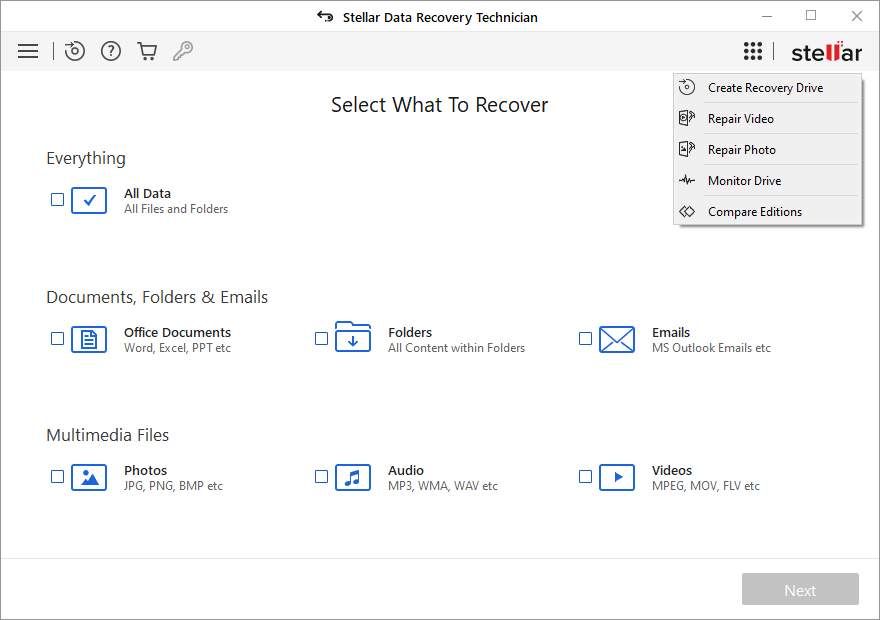
Task: Click the 'Select What To Recover' heading
Action: [439, 105]
